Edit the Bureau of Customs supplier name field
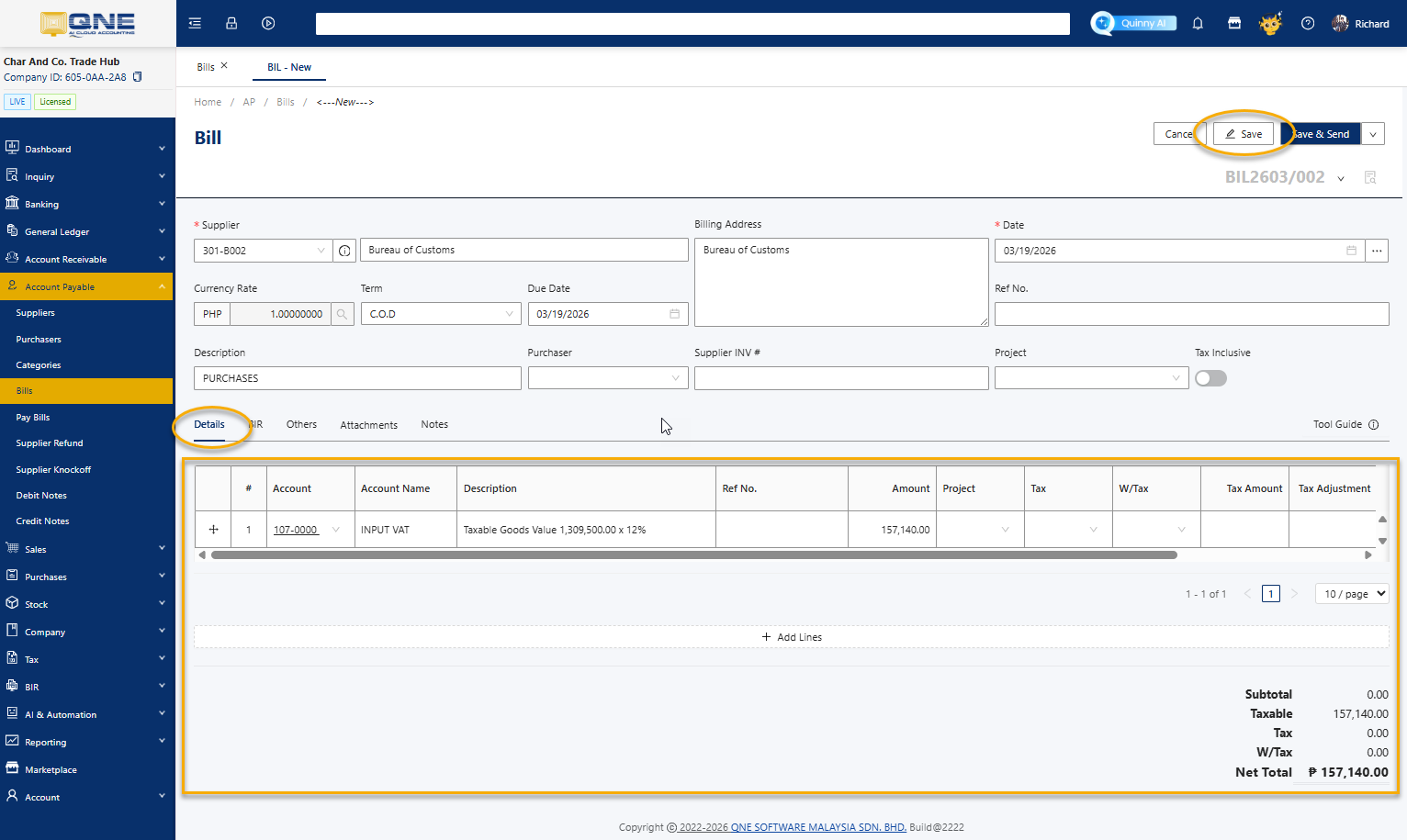1407x840 pixels. point(524,250)
